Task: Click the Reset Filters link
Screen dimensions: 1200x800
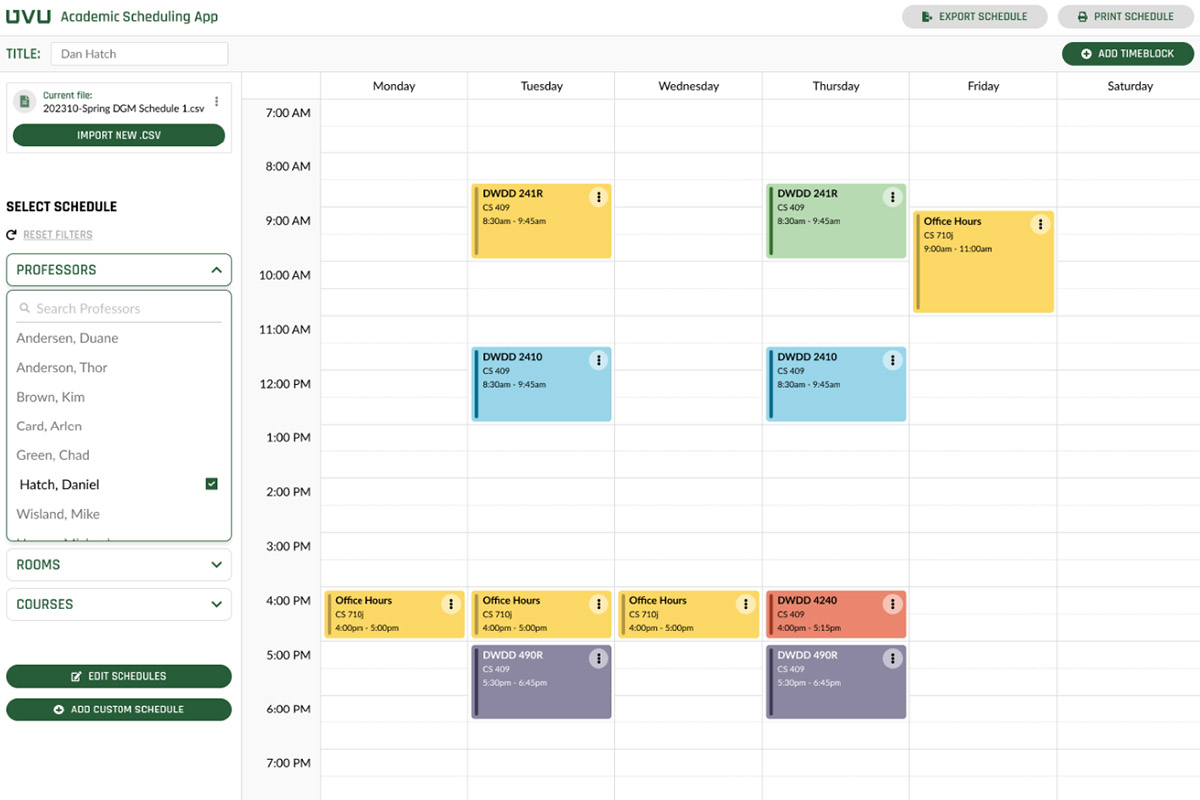Action: [58, 235]
